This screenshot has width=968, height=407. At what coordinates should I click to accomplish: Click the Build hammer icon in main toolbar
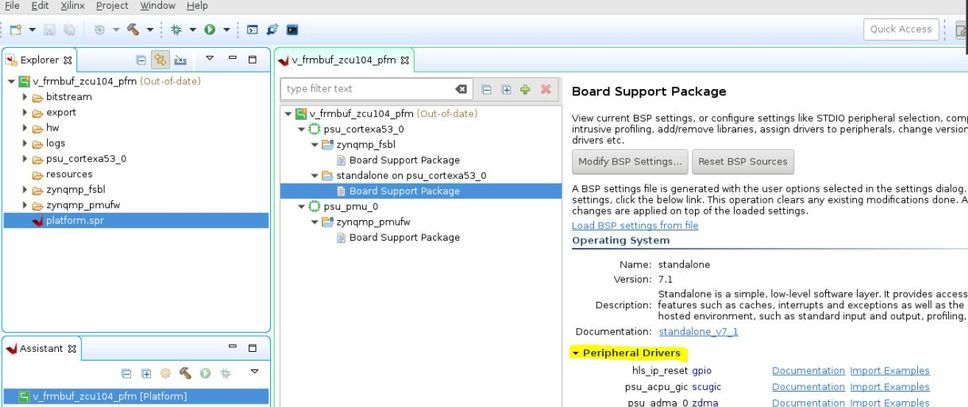(x=133, y=30)
